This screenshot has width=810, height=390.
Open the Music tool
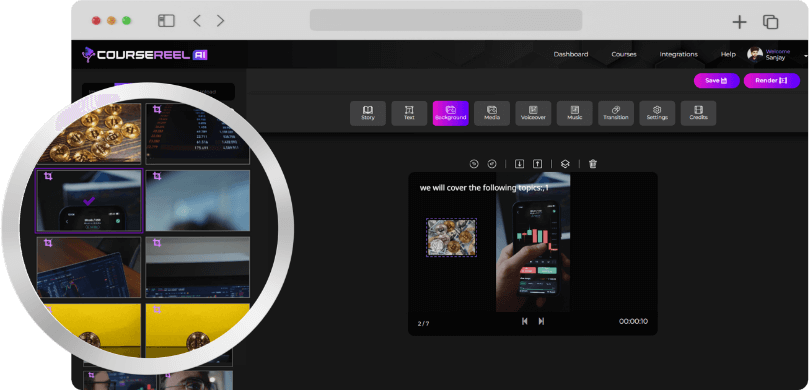[x=574, y=113]
